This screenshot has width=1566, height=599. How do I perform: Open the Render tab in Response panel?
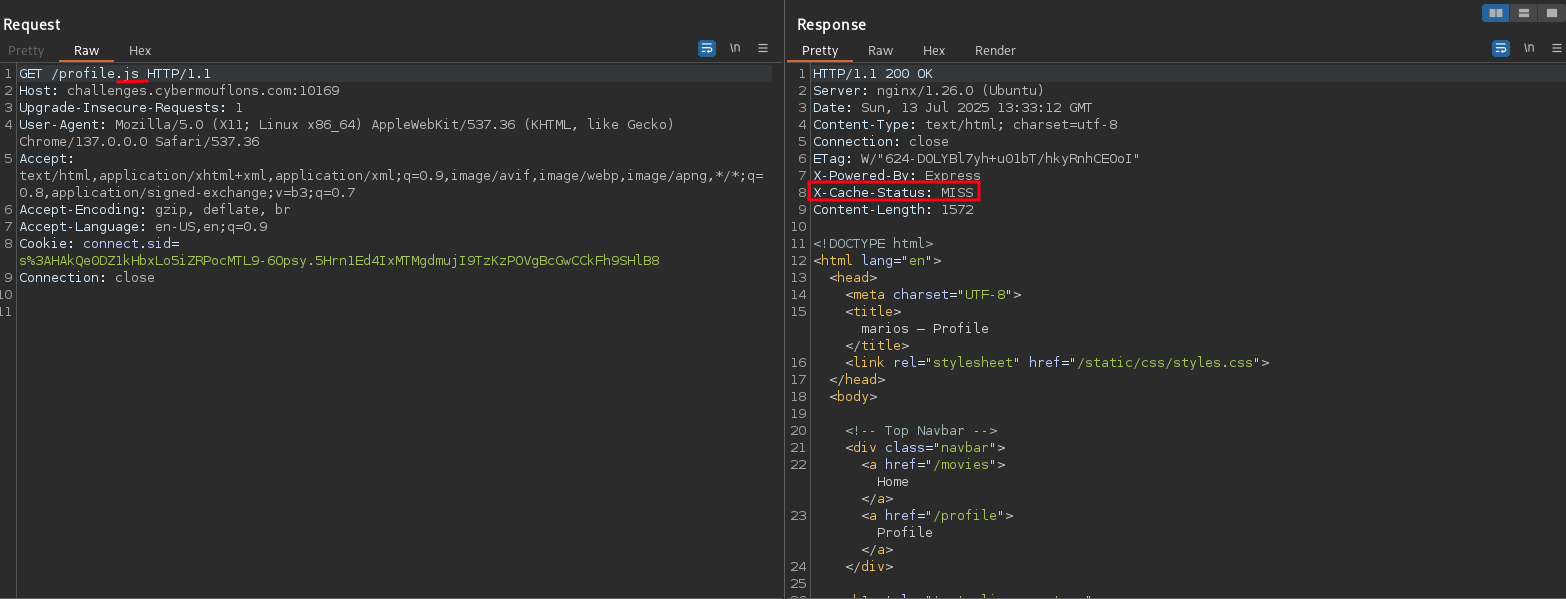point(995,51)
